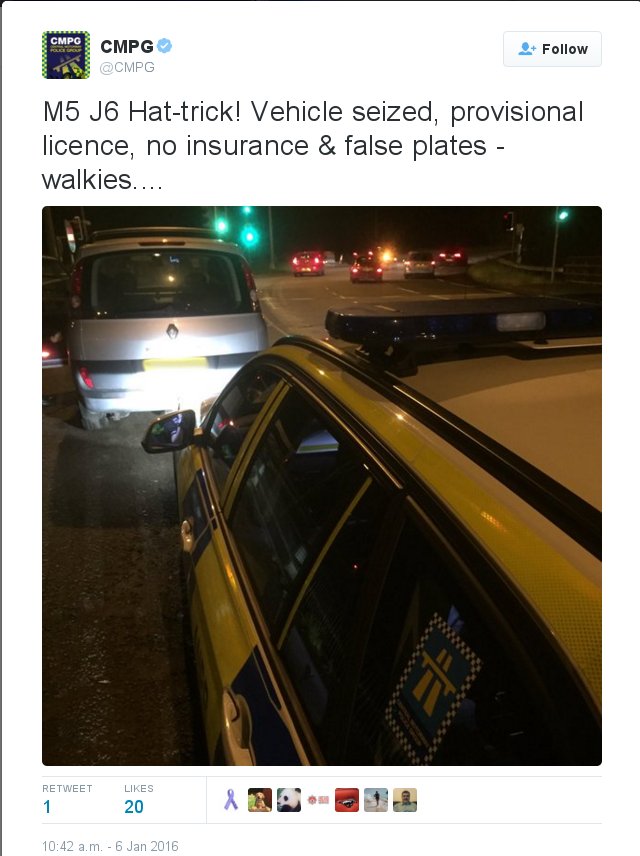Open the 10:42 a.m. 6 Jan 2016 timestamp
The image size is (640, 856).
110,846
